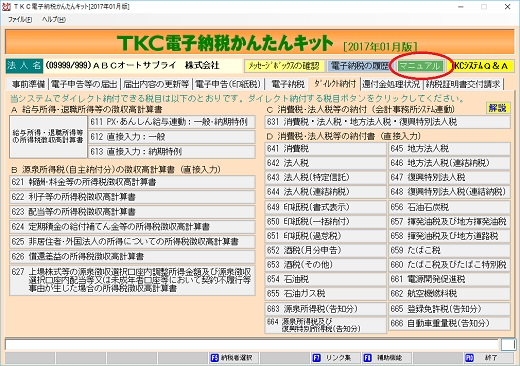520x366 pixels.
Task: Click the TKC app icon in title bar
Action: coord(6,6)
